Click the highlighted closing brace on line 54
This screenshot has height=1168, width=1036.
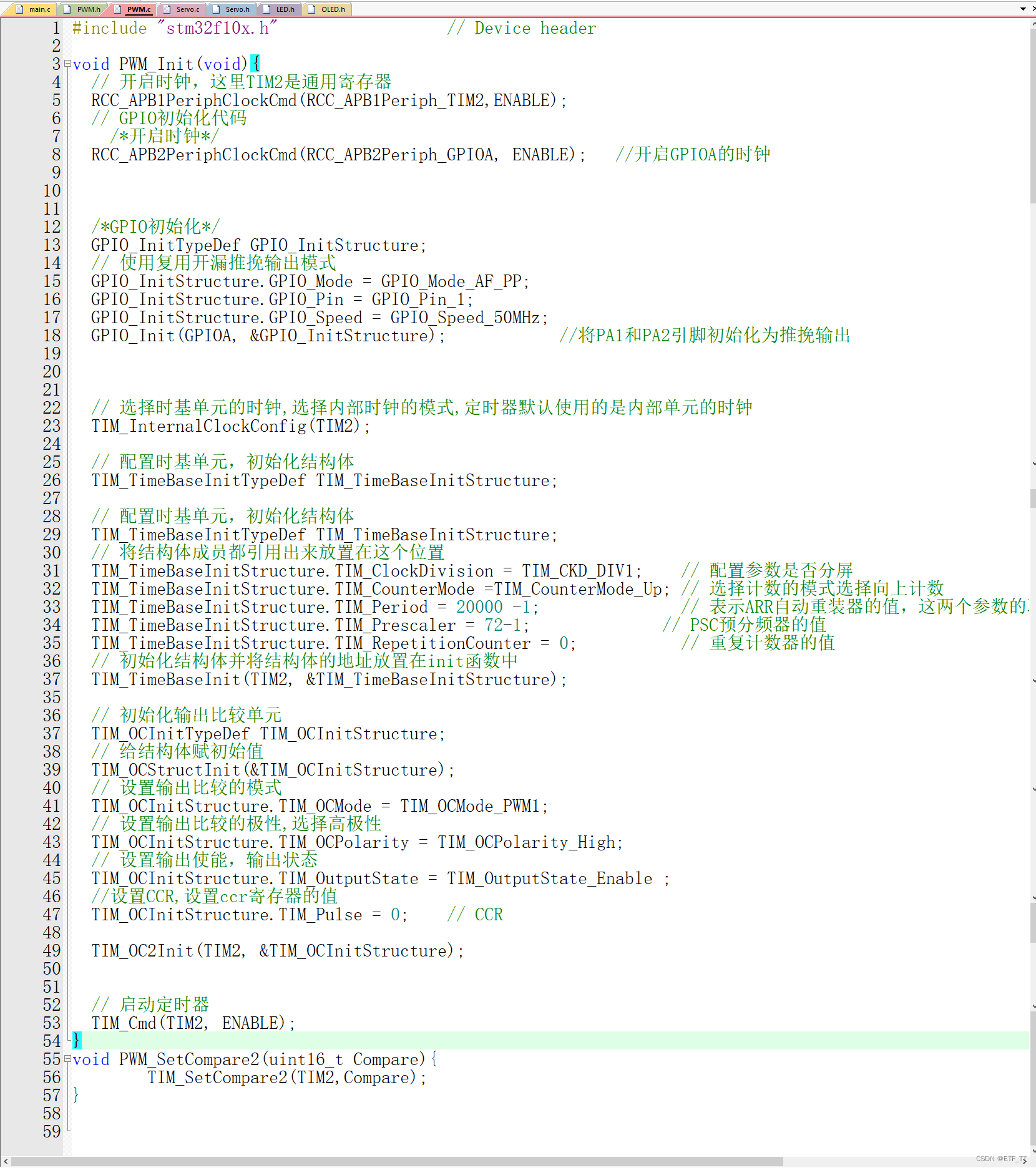[77, 1041]
